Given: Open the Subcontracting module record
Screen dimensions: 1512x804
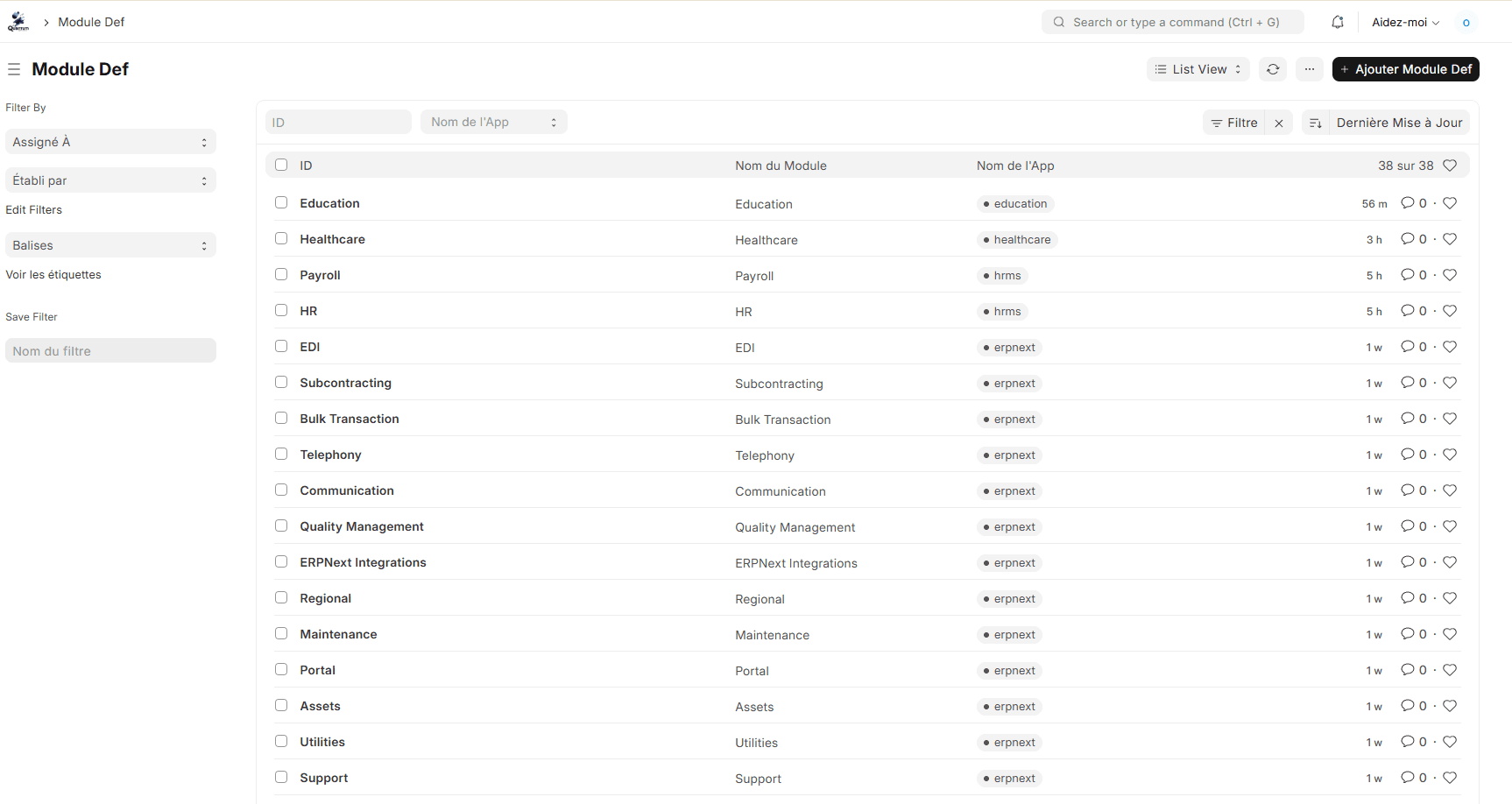Looking at the screenshot, I should [x=345, y=383].
